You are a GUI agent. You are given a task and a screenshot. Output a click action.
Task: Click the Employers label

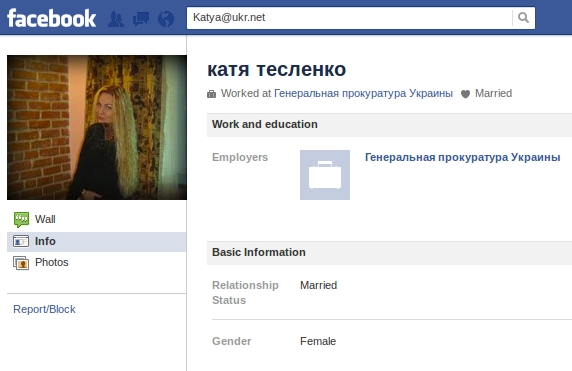(x=240, y=157)
